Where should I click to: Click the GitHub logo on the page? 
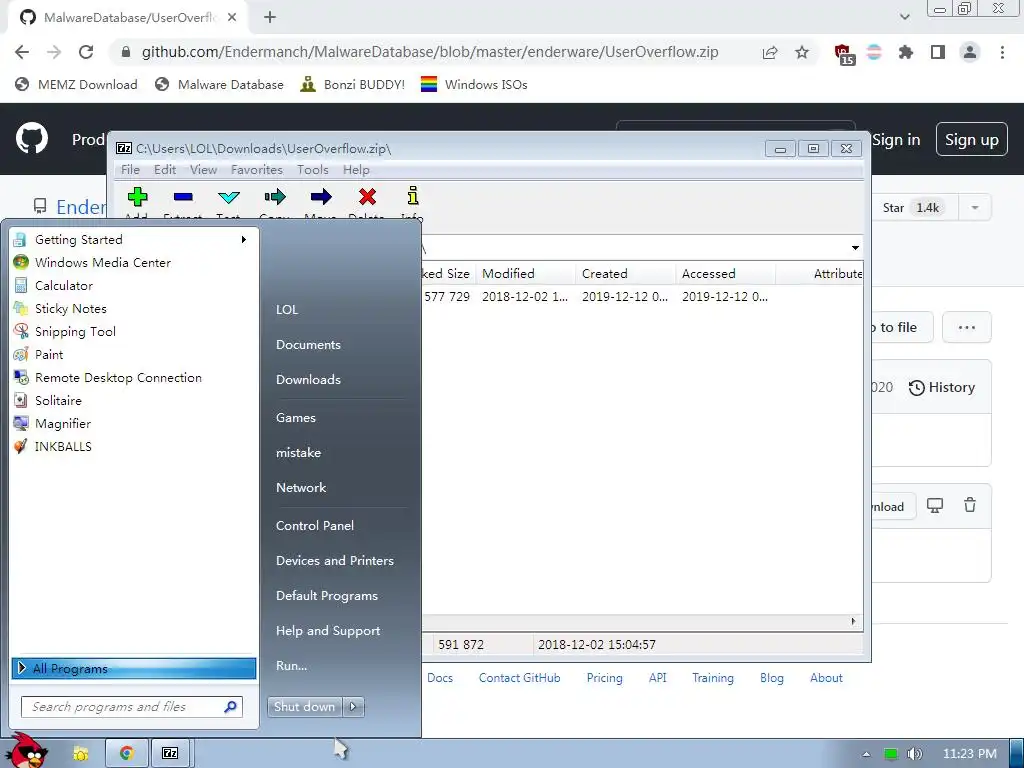click(31, 138)
